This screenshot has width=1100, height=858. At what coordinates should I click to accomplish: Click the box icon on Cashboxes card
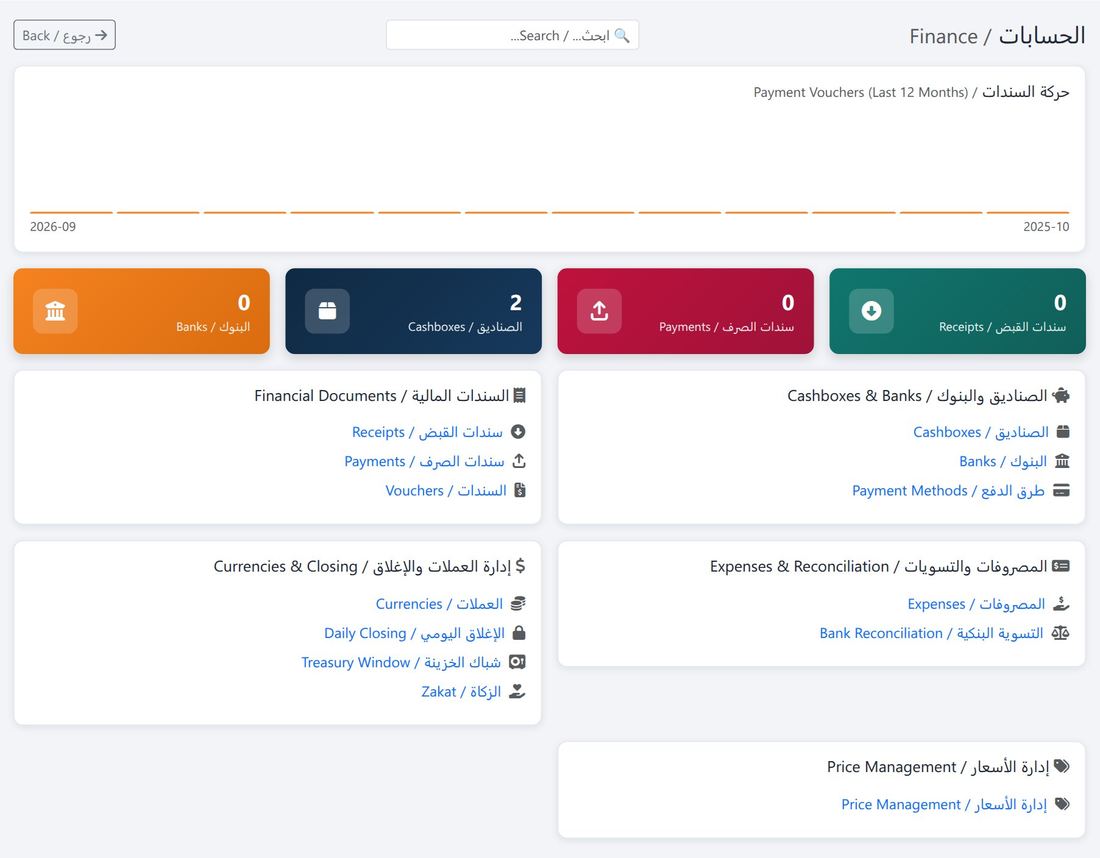[x=328, y=311]
